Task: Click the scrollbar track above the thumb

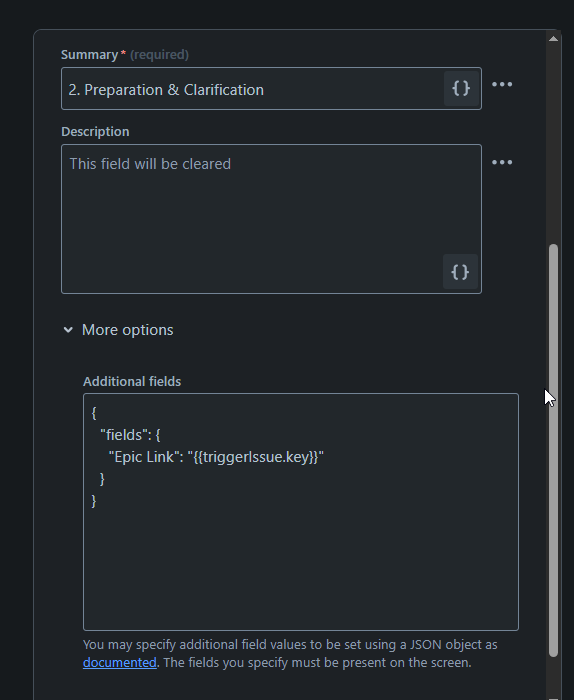Action: 553,143
